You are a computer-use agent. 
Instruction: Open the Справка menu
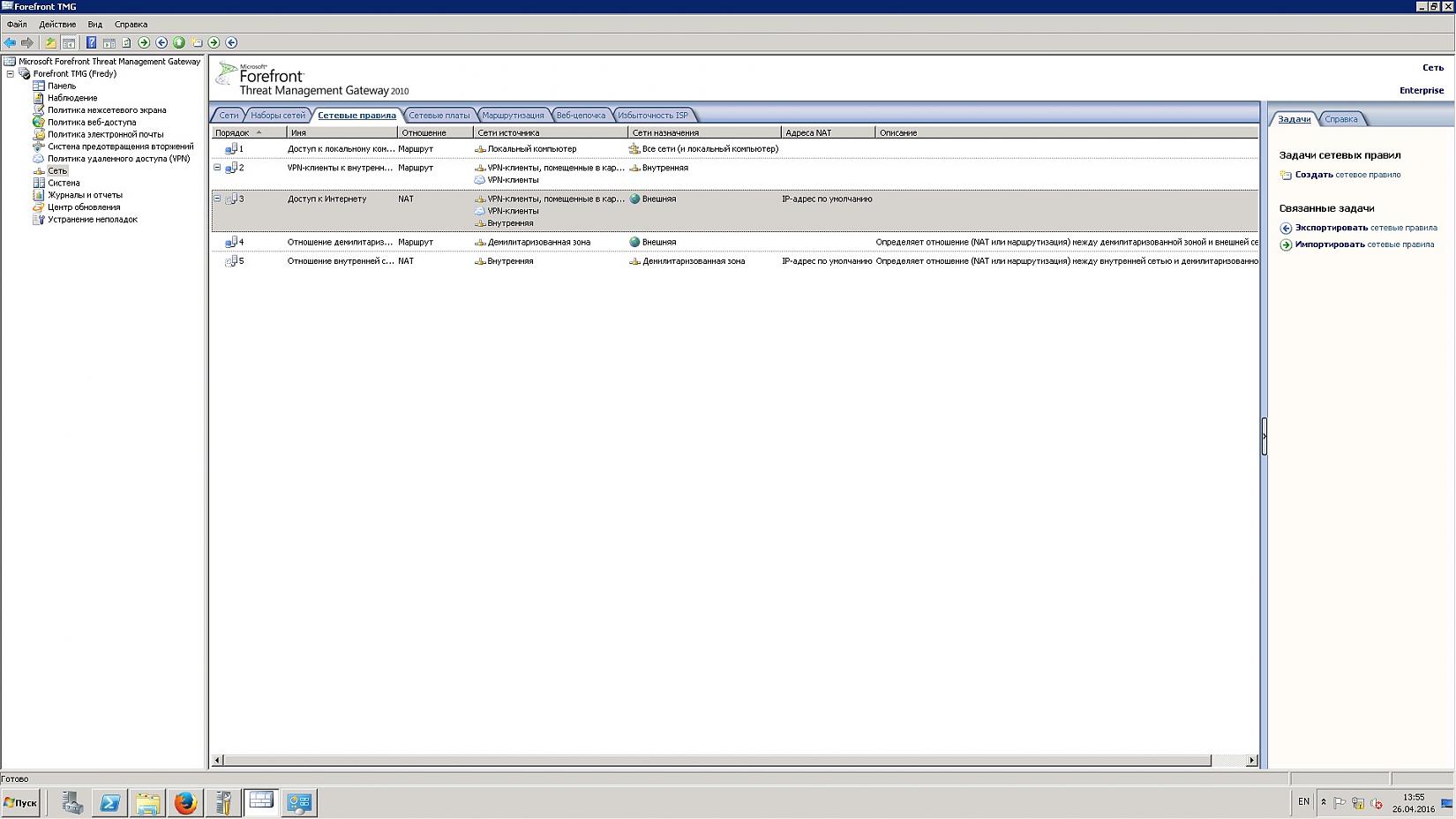131,24
